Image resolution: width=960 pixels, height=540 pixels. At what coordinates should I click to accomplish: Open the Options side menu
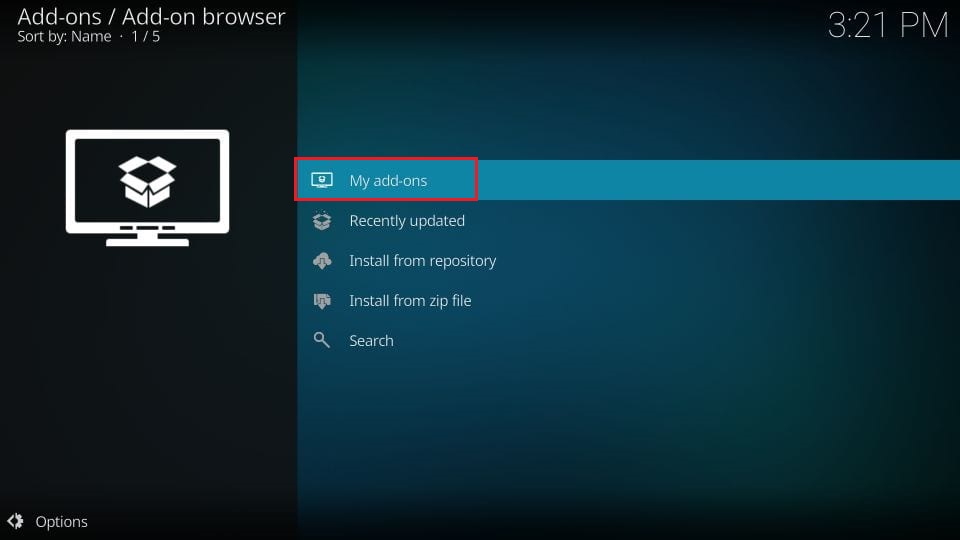click(48, 522)
